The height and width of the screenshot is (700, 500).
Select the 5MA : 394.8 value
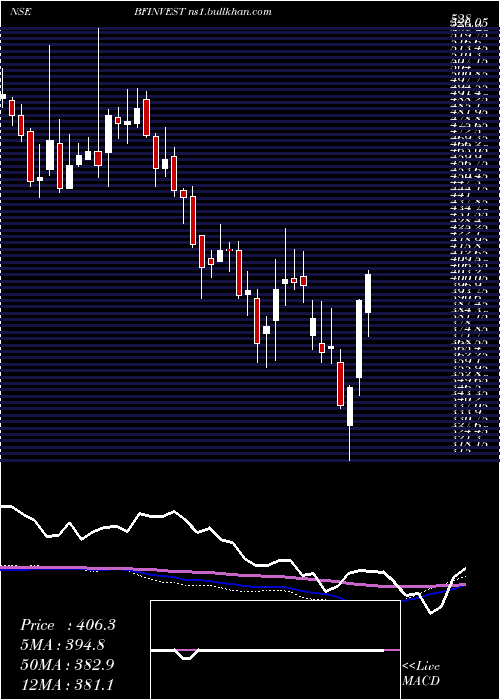coord(62,645)
